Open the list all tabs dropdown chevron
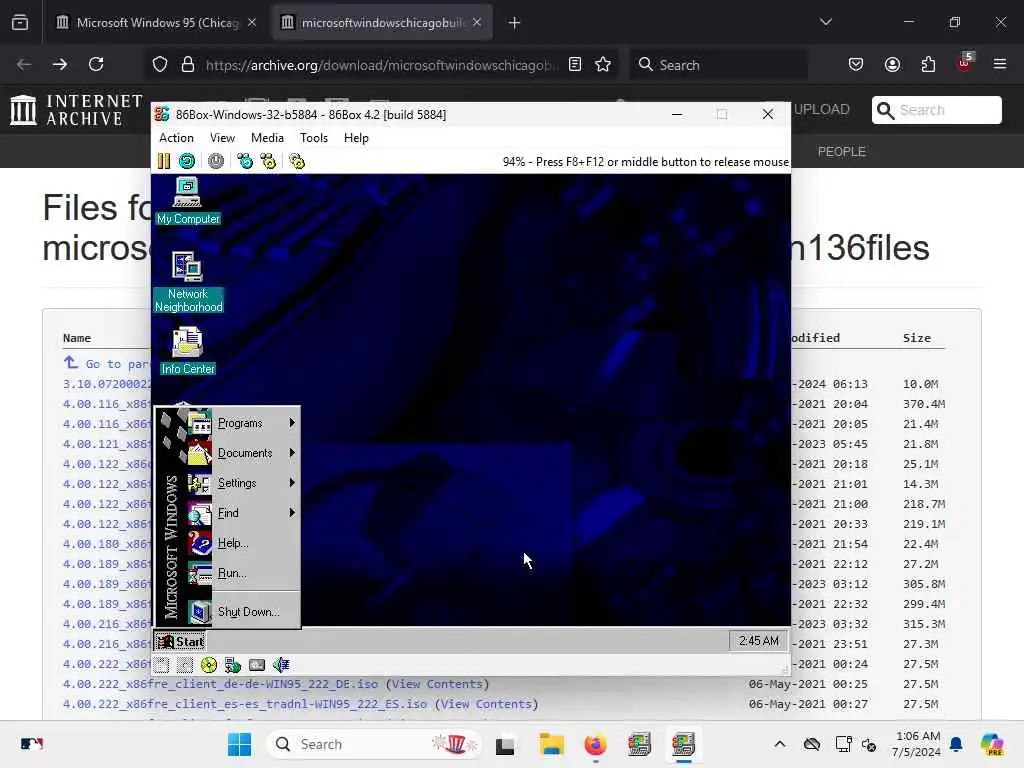Image resolution: width=1024 pixels, height=768 pixels. [x=826, y=22]
